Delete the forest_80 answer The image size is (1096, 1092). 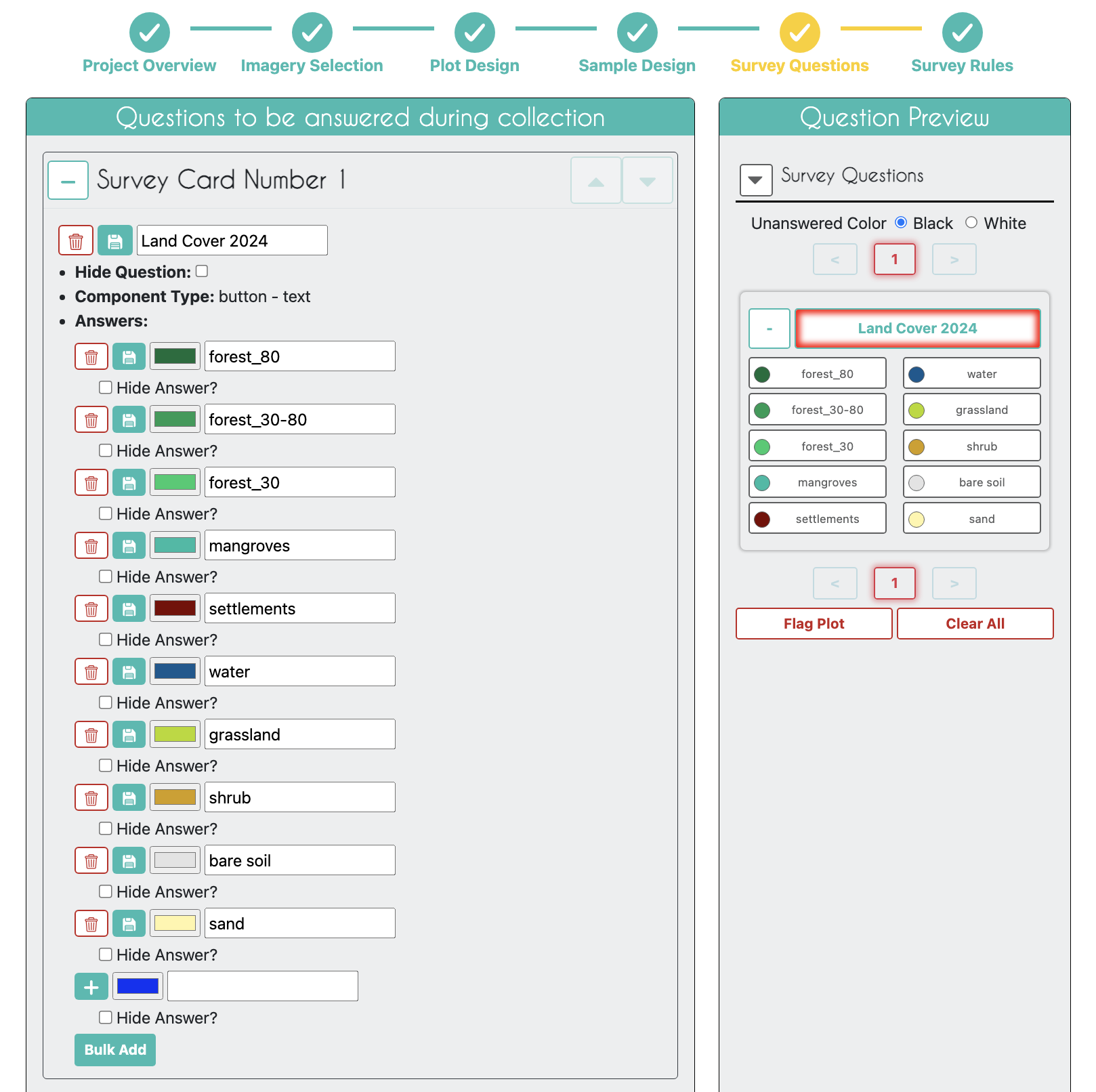91,357
